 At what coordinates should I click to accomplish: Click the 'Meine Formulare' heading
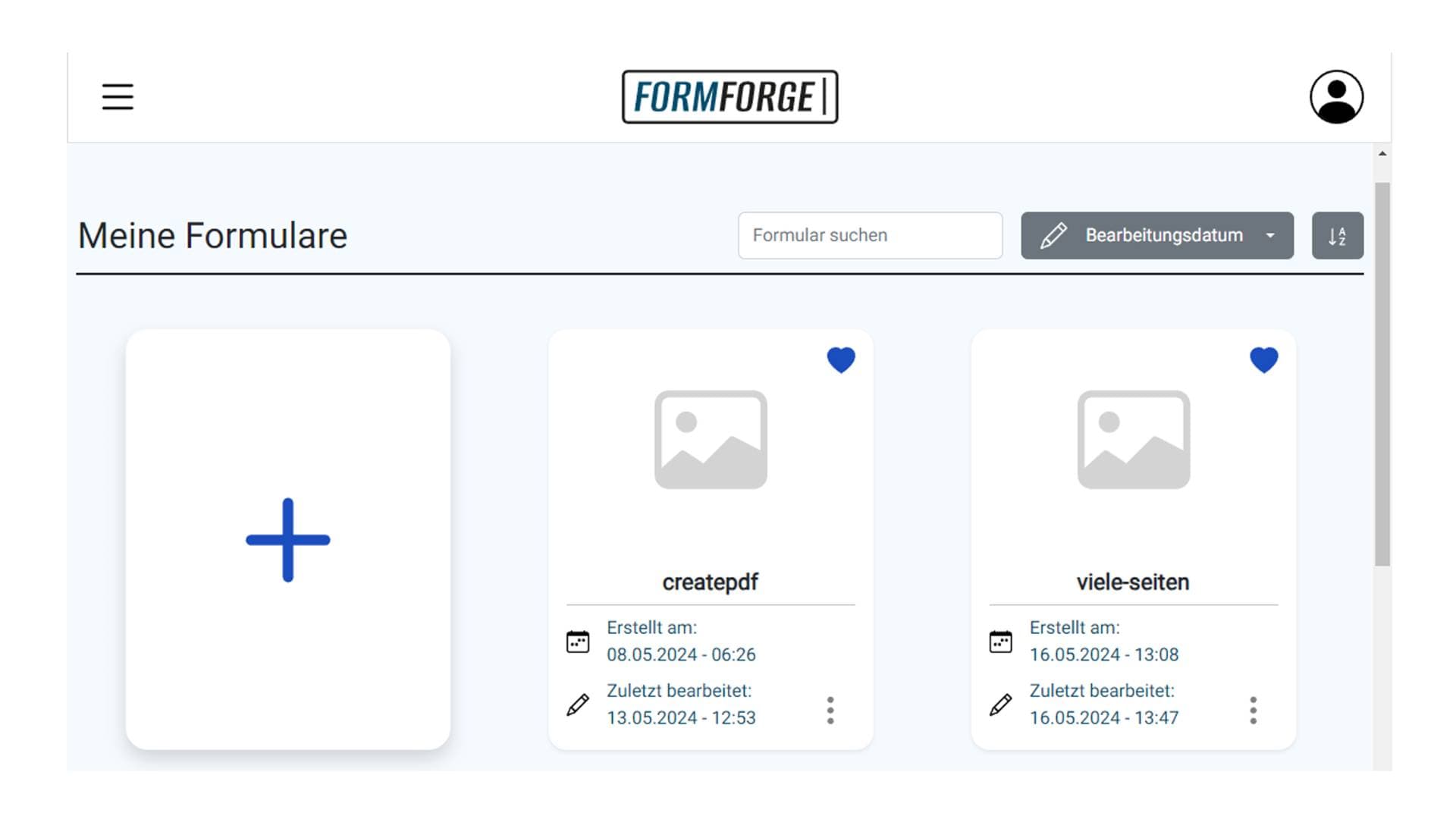[212, 236]
